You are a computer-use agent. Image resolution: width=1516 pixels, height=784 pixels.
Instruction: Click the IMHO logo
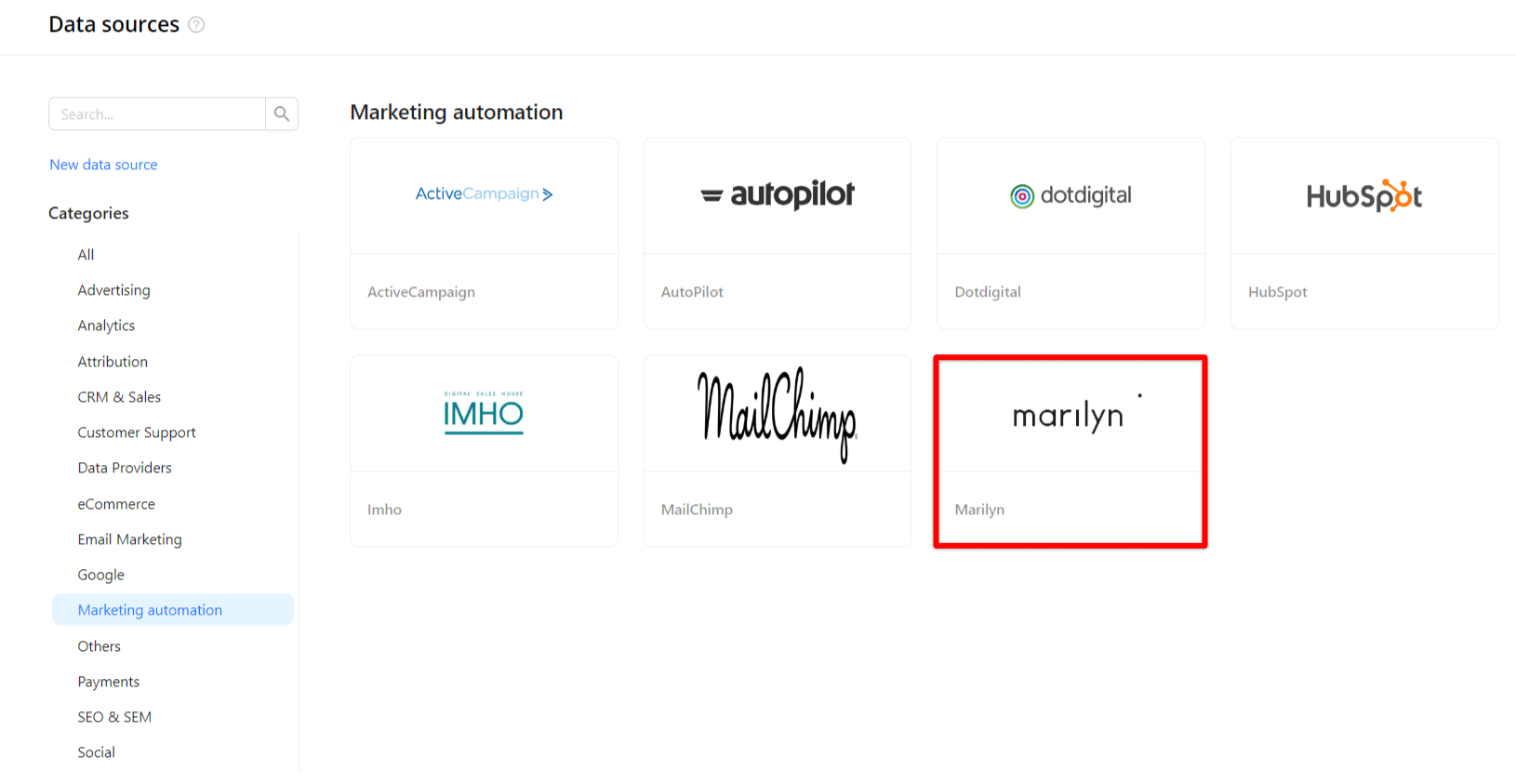point(484,412)
